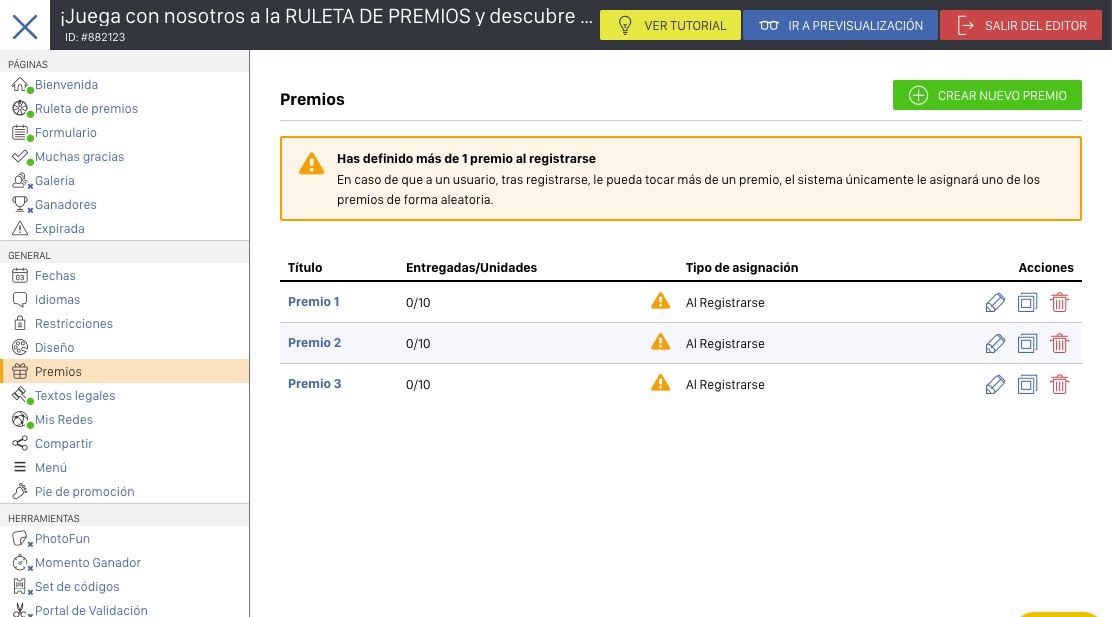Open the Premio 2 prize link
This screenshot has width=1112, height=617.
click(x=314, y=342)
